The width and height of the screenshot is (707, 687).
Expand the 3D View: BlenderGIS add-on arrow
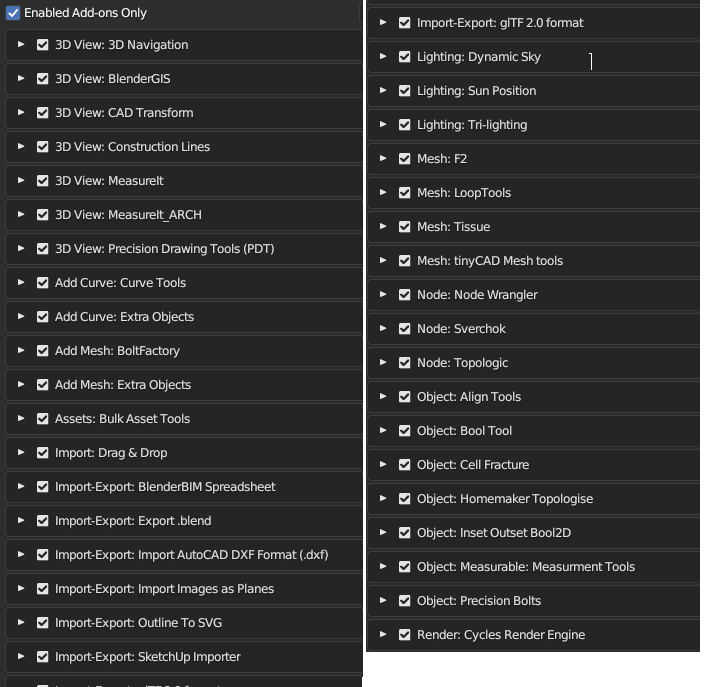21,78
